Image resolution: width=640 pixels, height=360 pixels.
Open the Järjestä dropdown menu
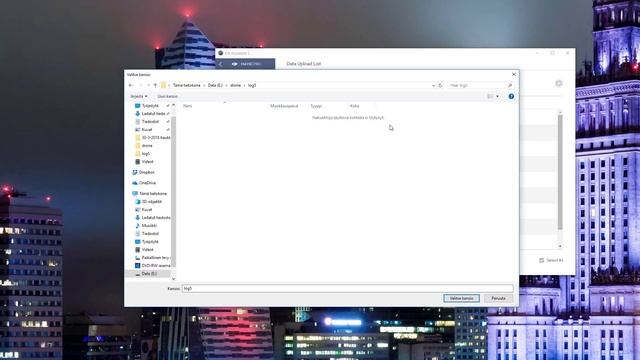[139, 96]
